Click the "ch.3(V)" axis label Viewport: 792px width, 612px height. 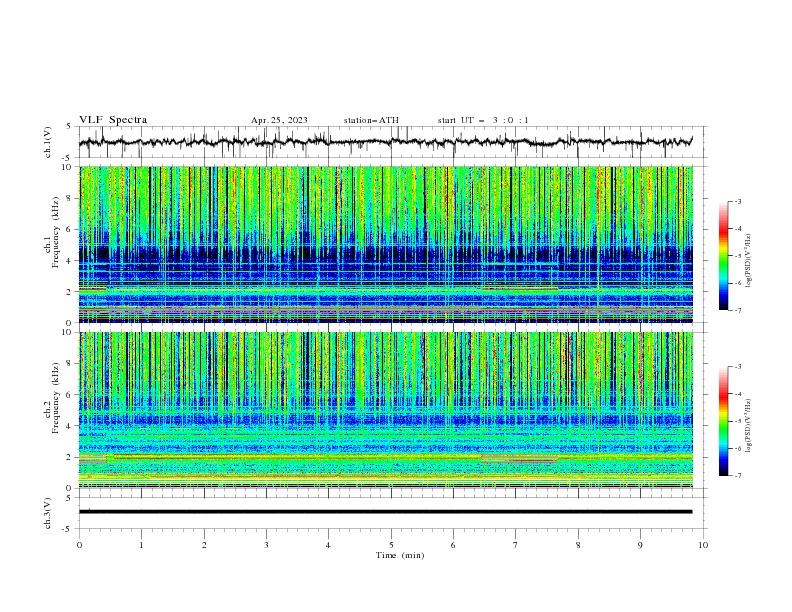click(x=48, y=513)
